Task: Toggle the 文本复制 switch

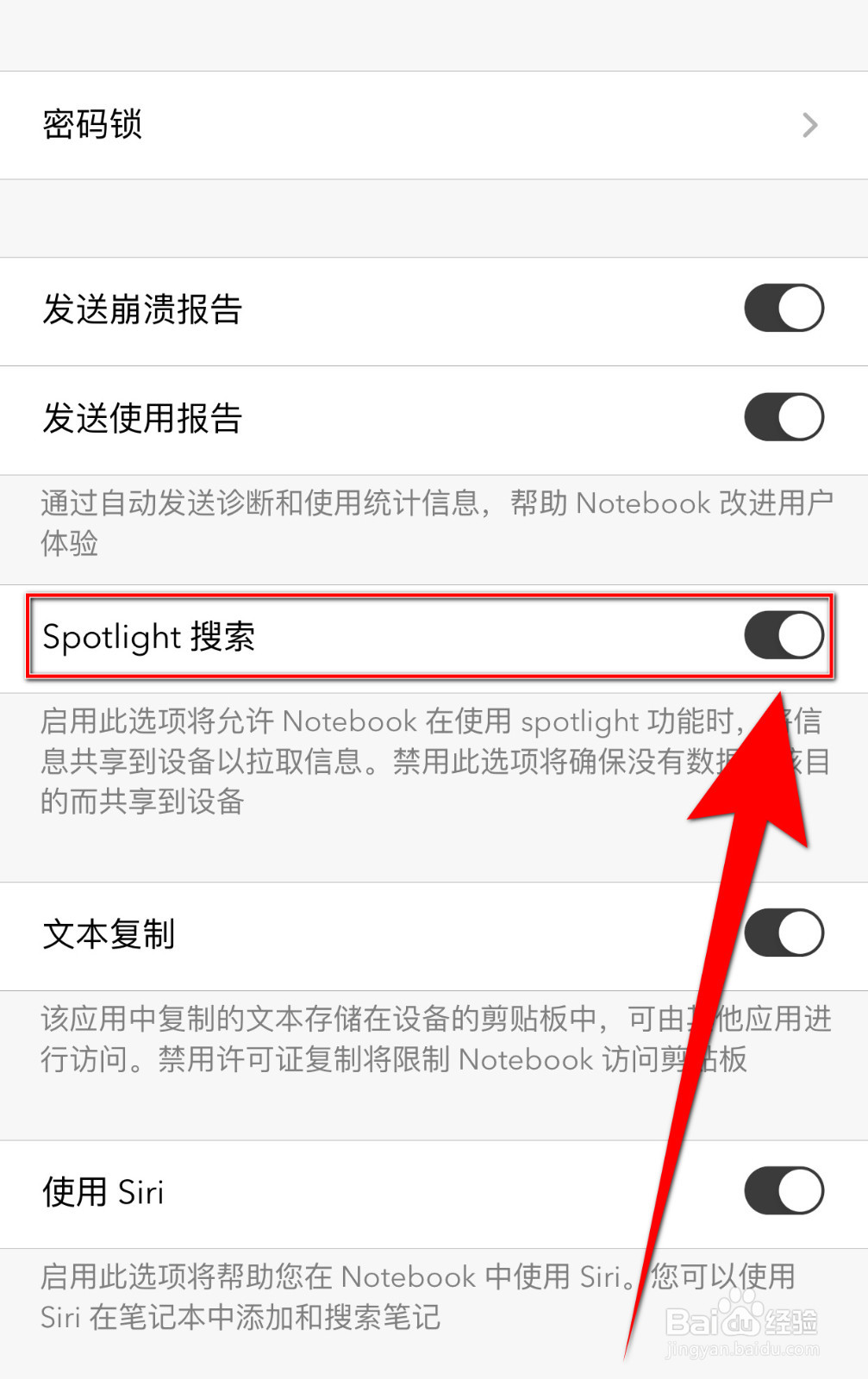Action: click(784, 933)
